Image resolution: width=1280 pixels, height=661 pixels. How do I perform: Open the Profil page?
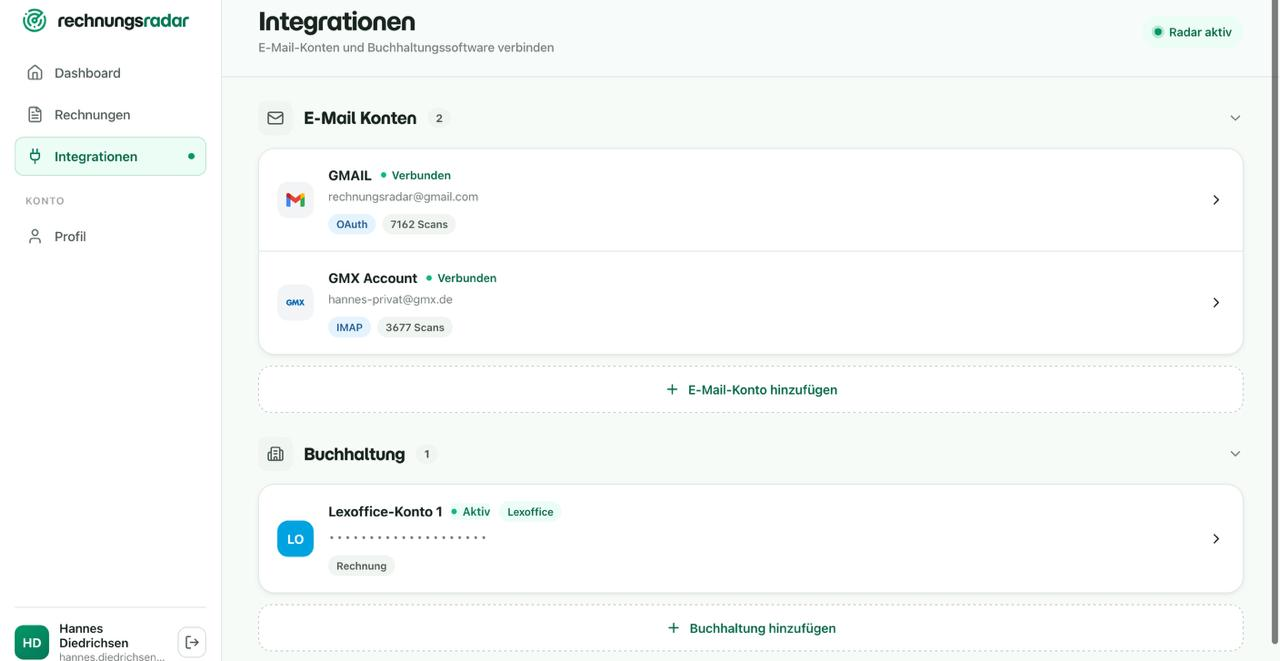(110, 236)
